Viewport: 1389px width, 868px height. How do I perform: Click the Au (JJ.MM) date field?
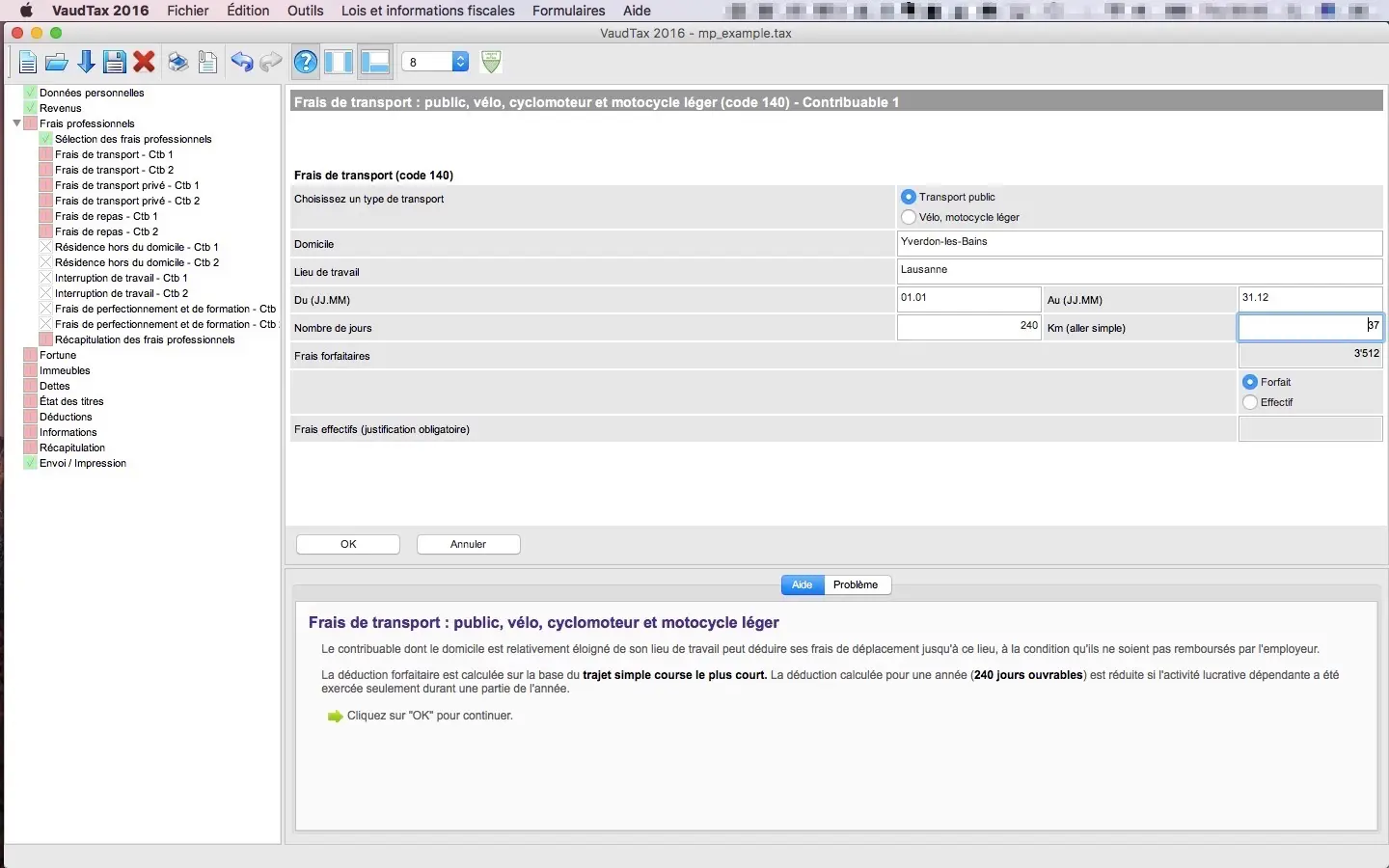(x=1311, y=299)
